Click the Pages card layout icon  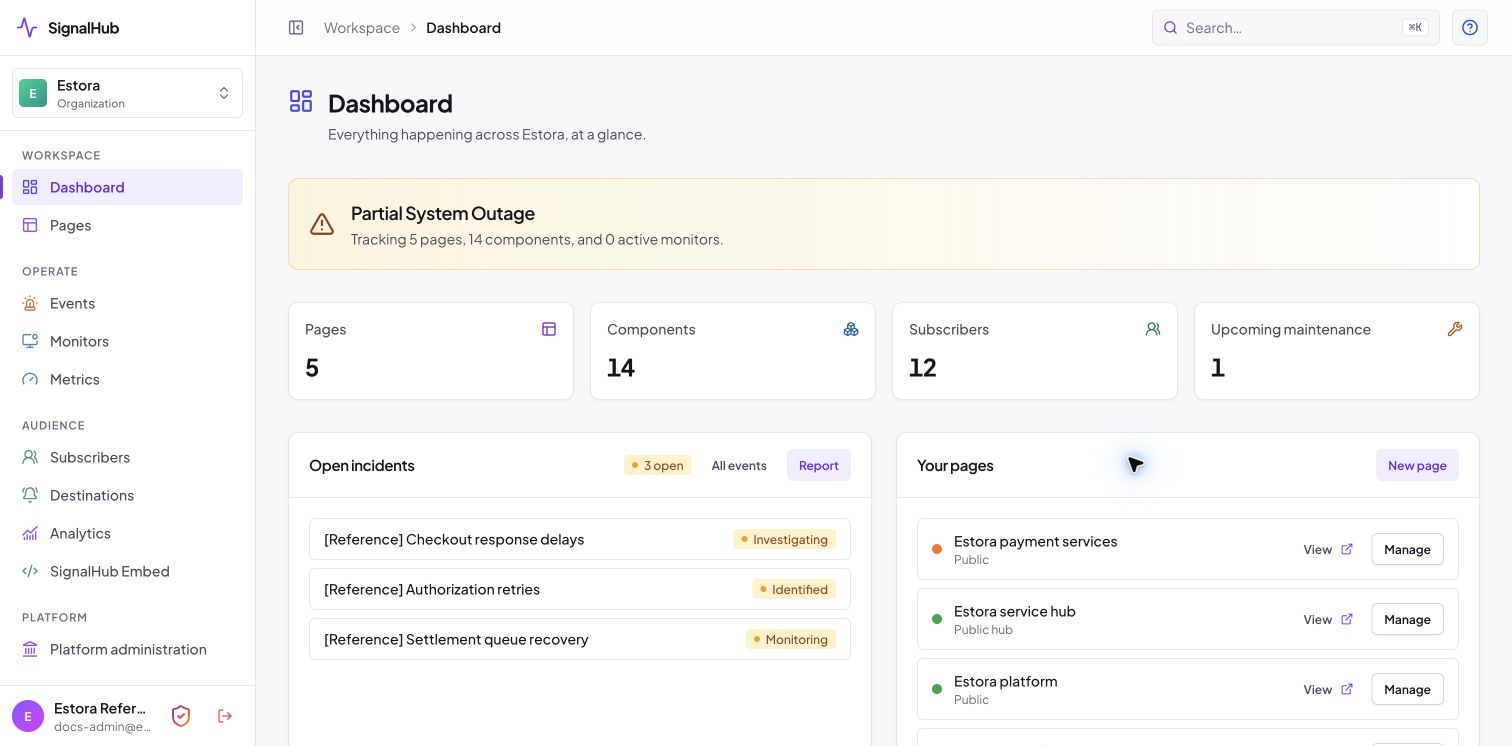pyautogui.click(x=549, y=329)
